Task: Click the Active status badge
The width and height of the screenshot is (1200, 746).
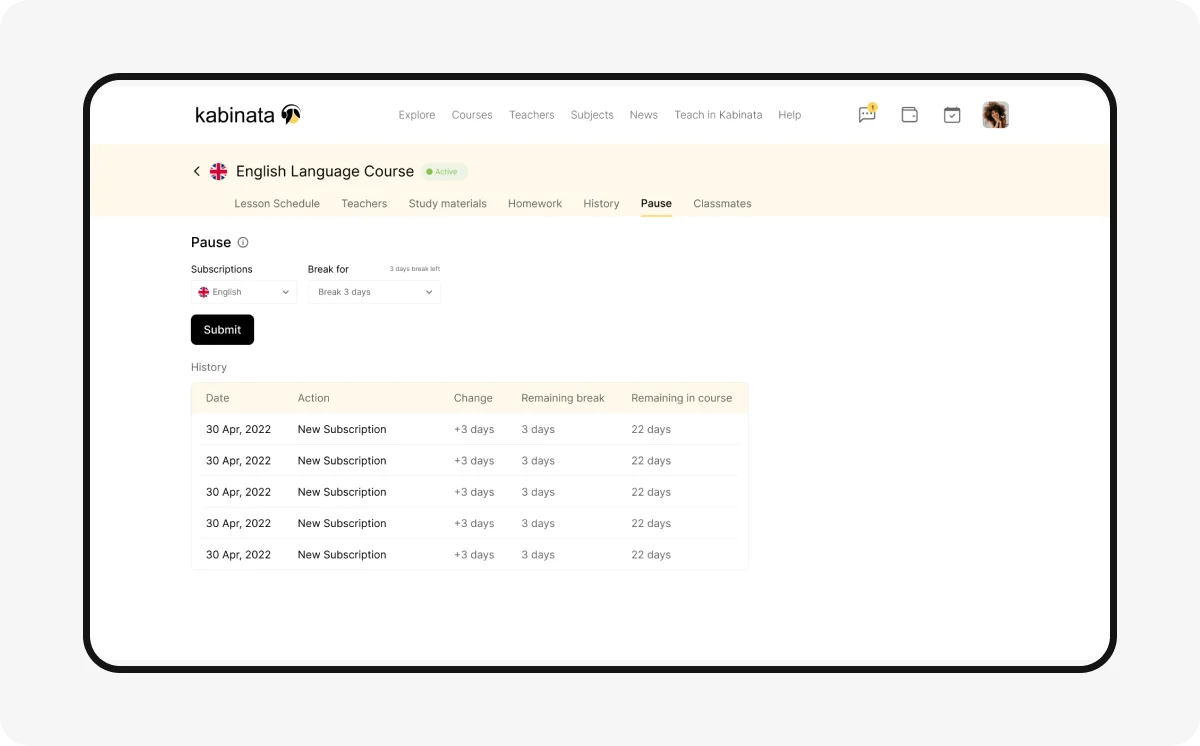Action: [x=443, y=172]
